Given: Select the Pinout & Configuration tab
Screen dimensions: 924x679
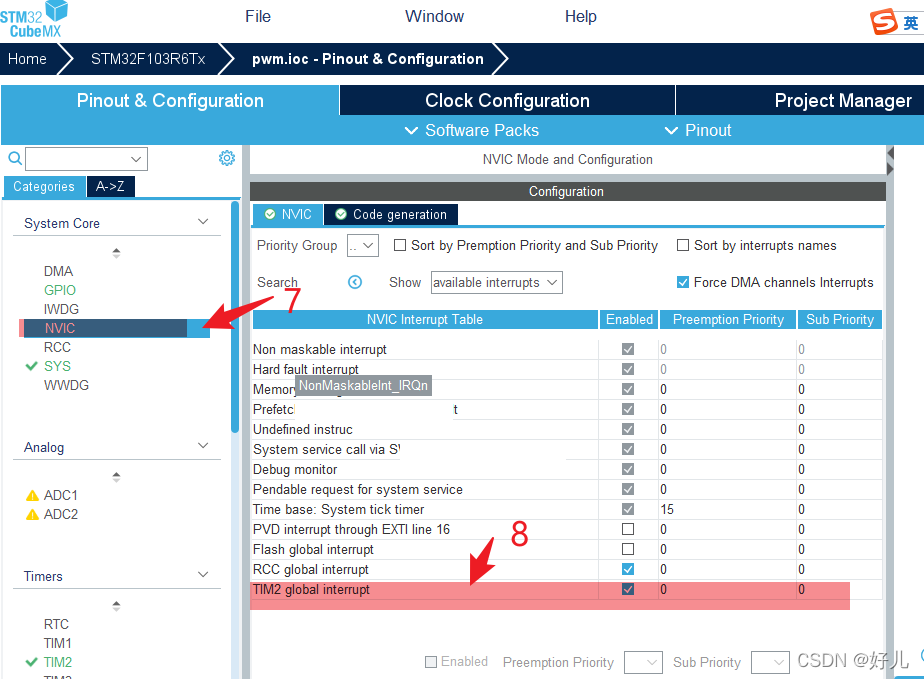Looking at the screenshot, I should point(170,100).
